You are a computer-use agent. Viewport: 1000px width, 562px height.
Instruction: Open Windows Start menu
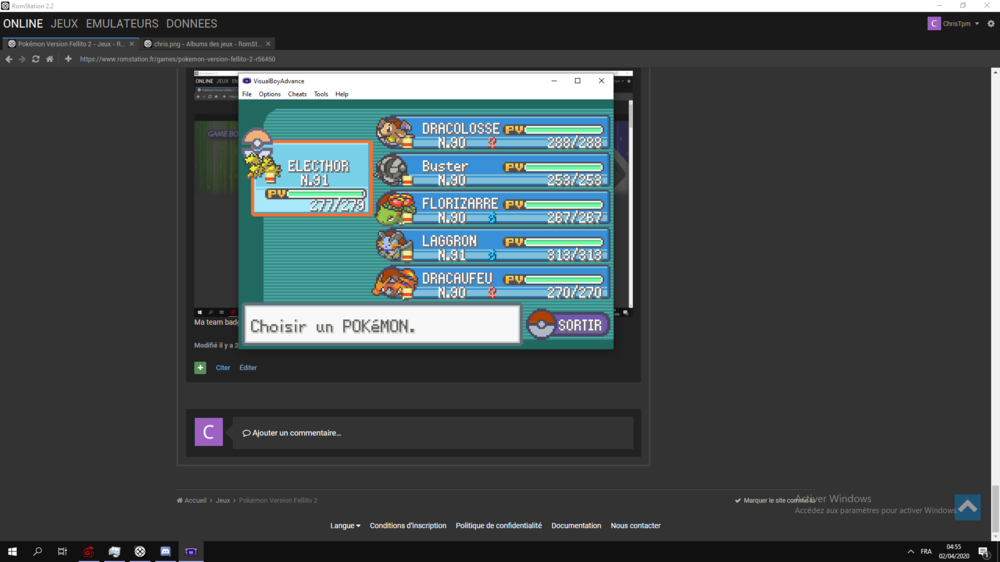click(13, 552)
